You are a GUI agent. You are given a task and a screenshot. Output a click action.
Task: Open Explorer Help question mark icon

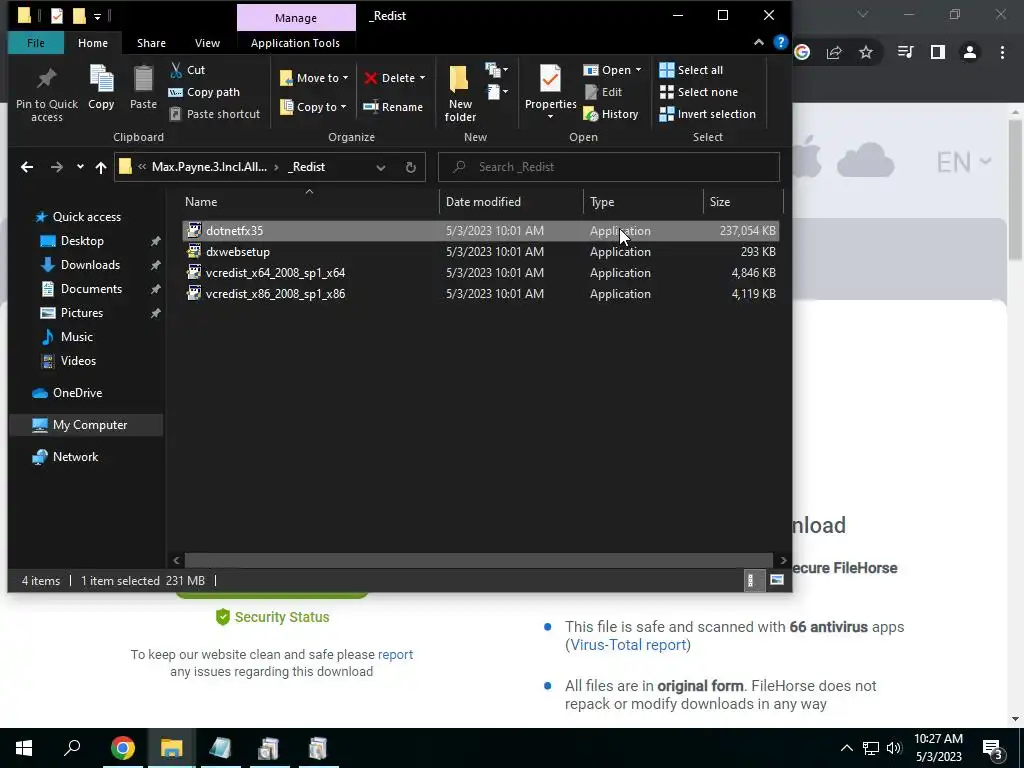point(780,42)
